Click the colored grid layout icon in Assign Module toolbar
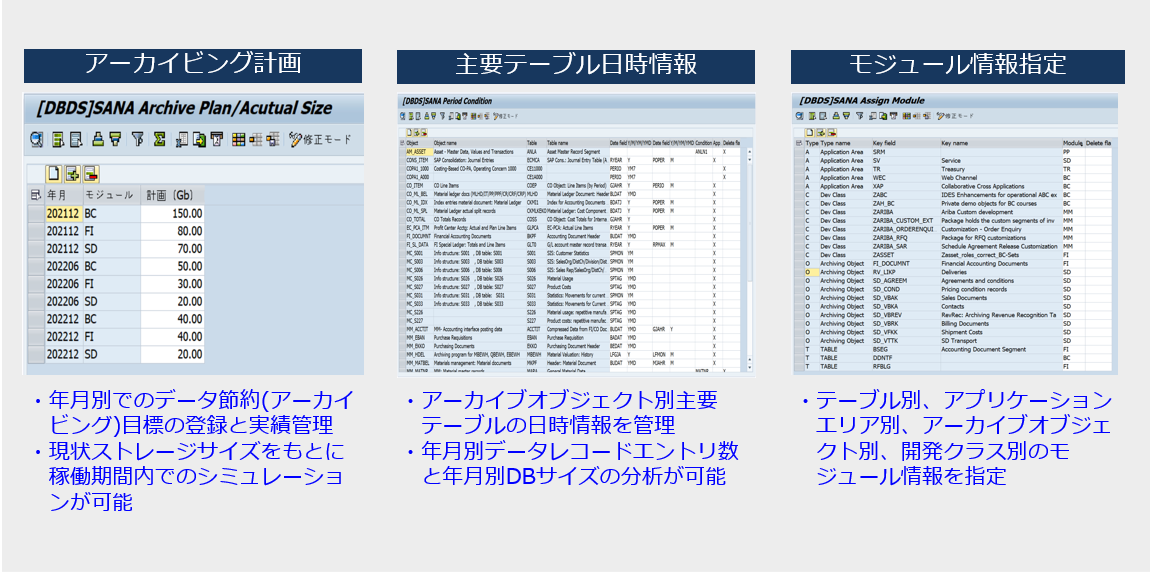This screenshot has width=1150, height=572. [907, 116]
